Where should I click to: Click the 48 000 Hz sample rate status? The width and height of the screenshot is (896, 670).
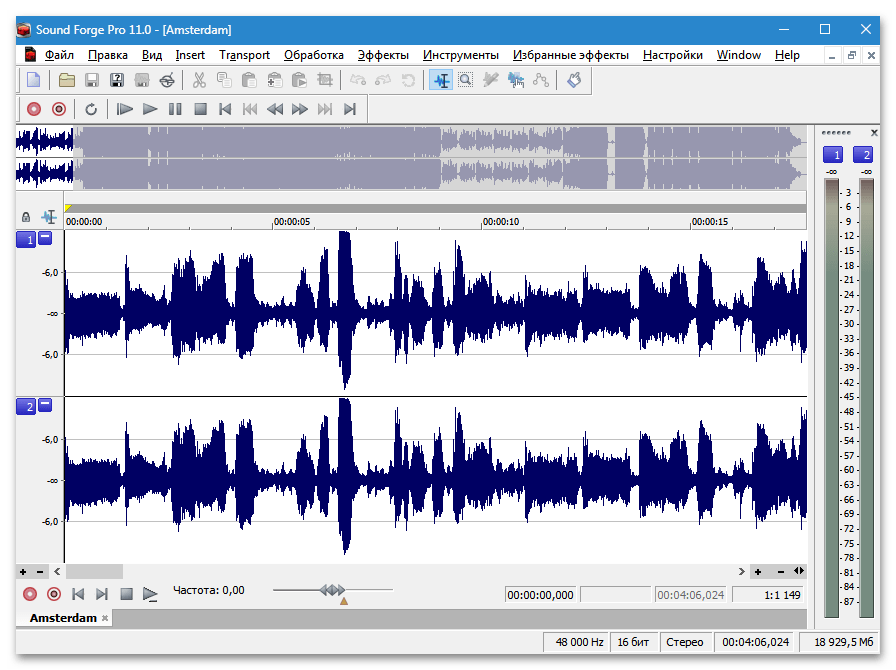575,642
